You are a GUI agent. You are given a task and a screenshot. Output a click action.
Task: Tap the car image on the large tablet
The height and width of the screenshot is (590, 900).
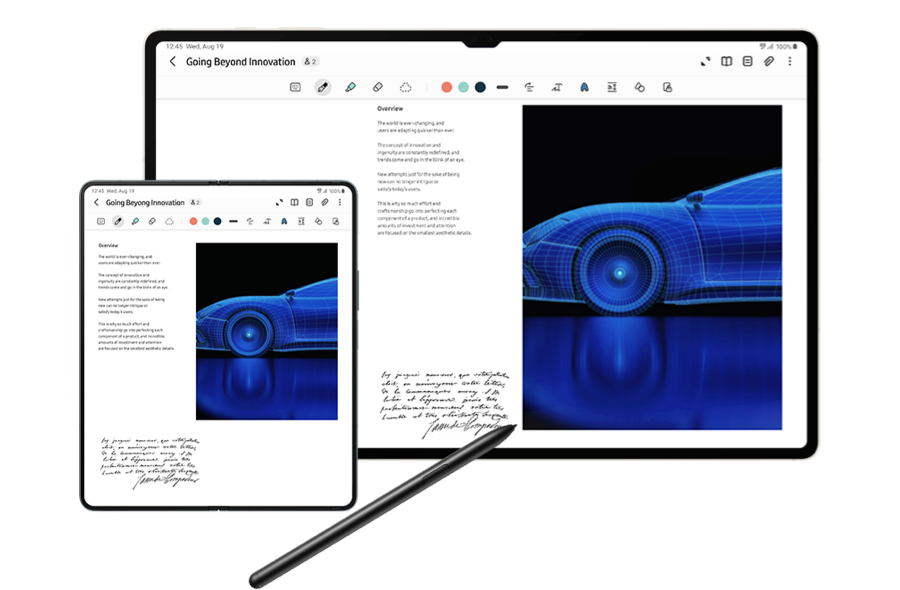pos(652,266)
